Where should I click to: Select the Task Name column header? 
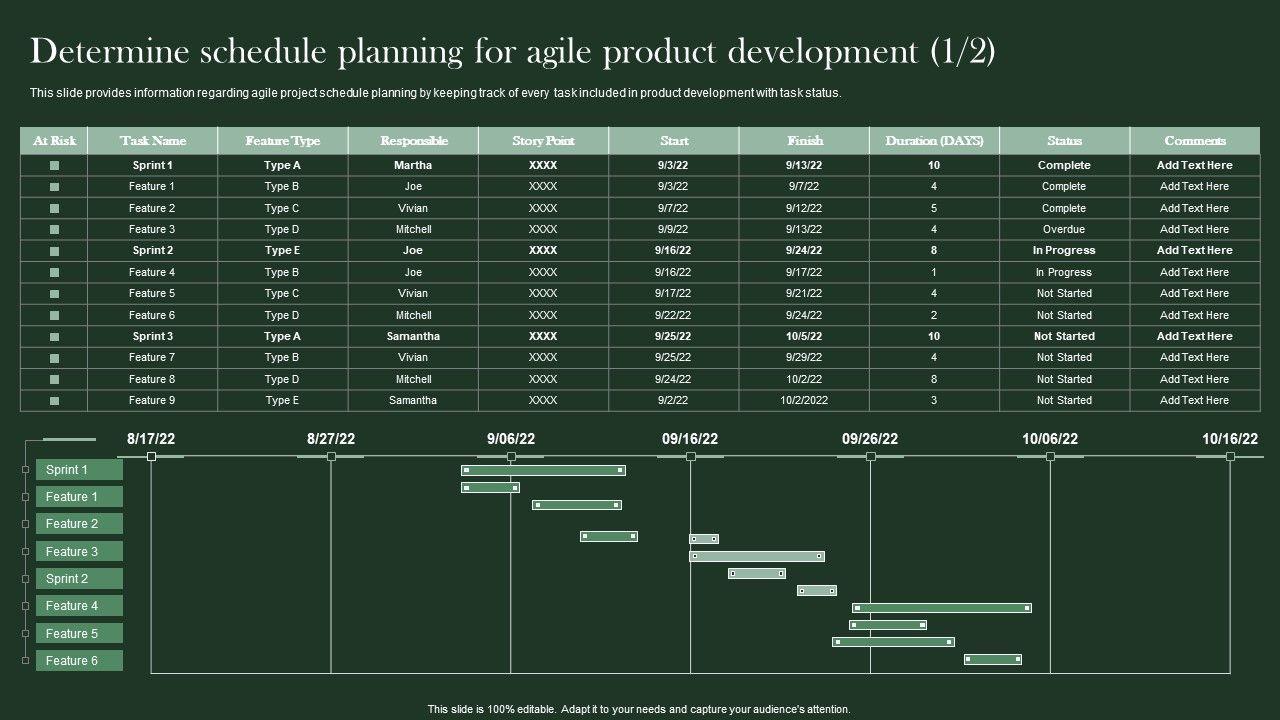click(153, 141)
